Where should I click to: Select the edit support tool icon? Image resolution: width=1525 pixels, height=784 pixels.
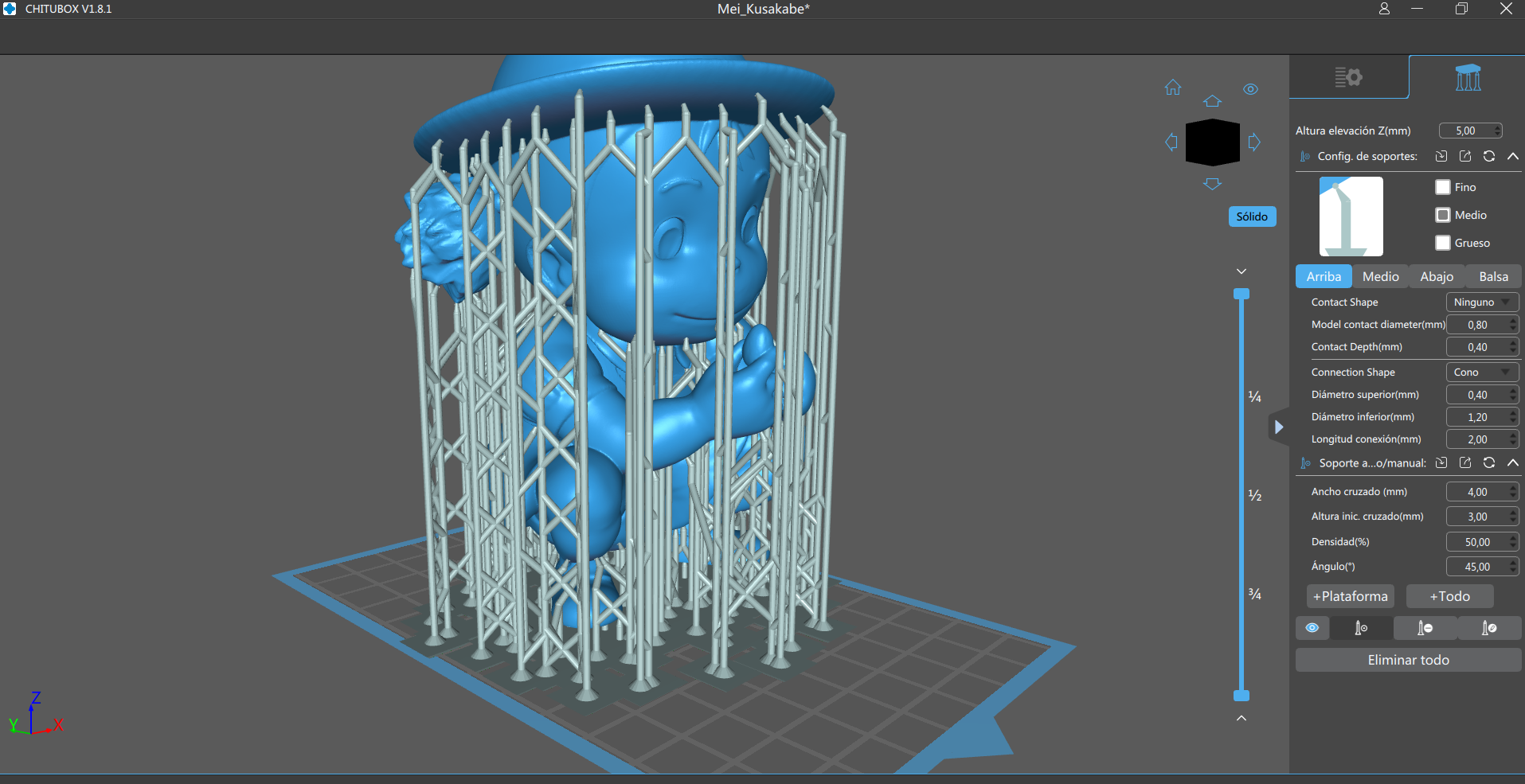[1489, 628]
